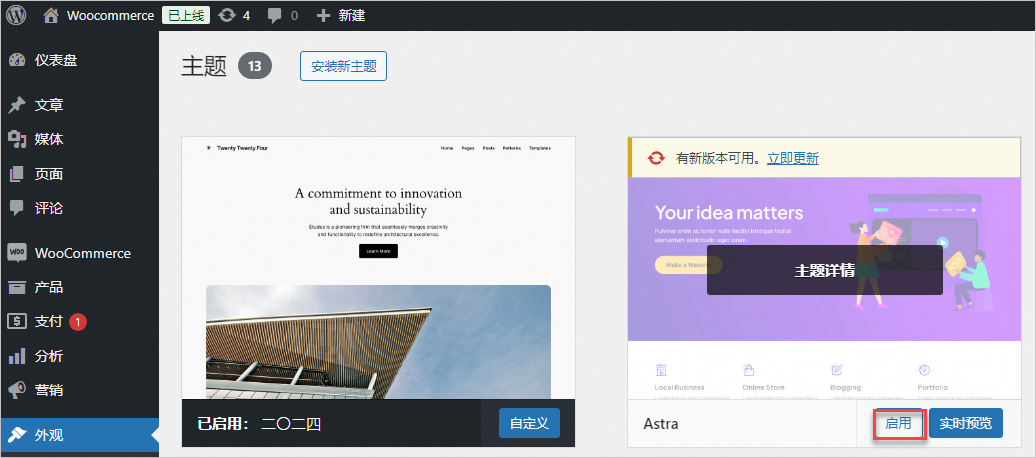Open the comments bubble icon
1036x458 pixels.
[275, 15]
